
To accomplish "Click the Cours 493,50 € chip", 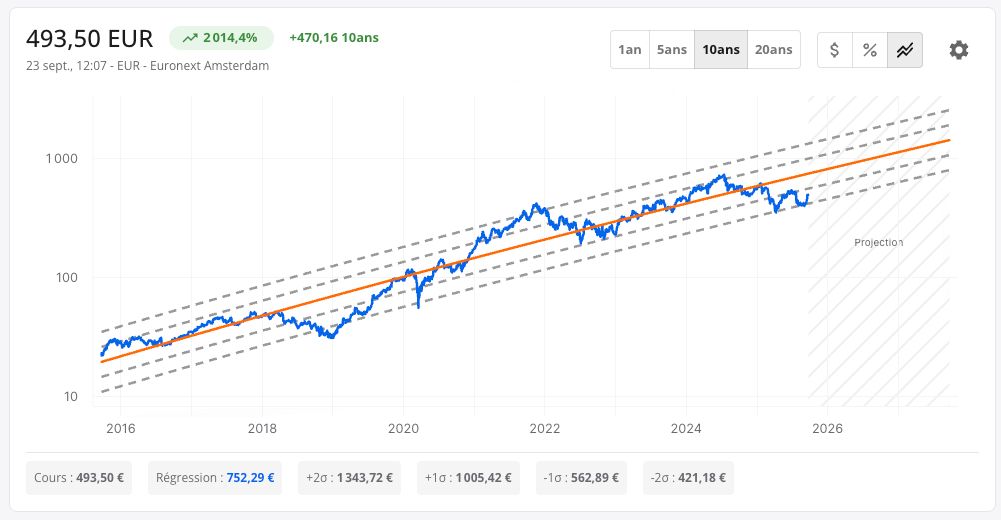I will pyautogui.click(x=79, y=478).
